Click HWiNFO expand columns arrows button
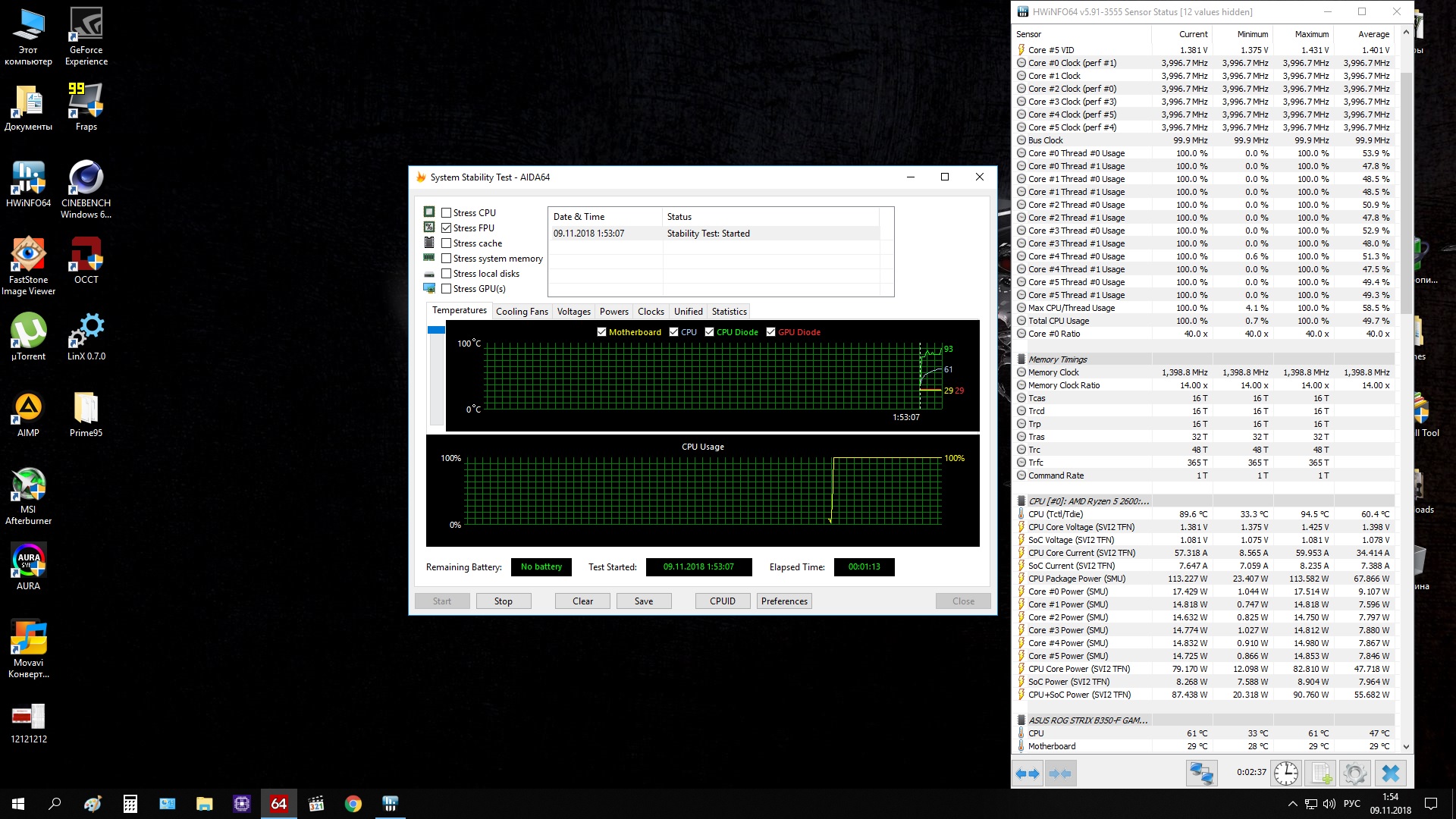Viewport: 1456px width, 819px height. (1028, 773)
